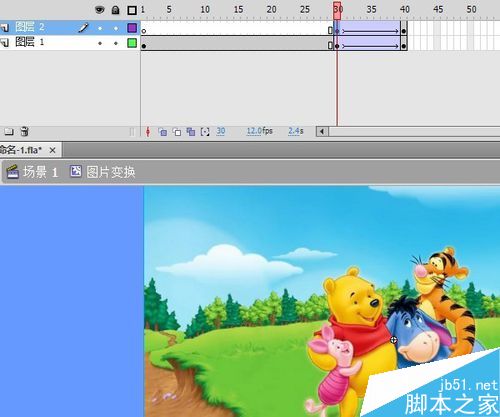Close the .fla document tab
The width and height of the screenshot is (500, 417).
(52, 151)
